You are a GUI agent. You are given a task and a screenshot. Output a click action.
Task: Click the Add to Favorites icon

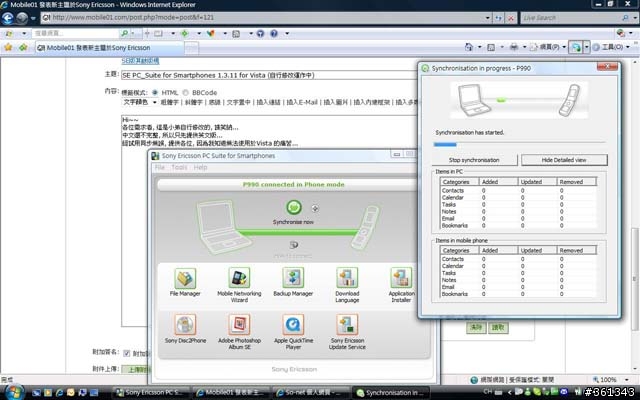pyautogui.click(x=23, y=47)
